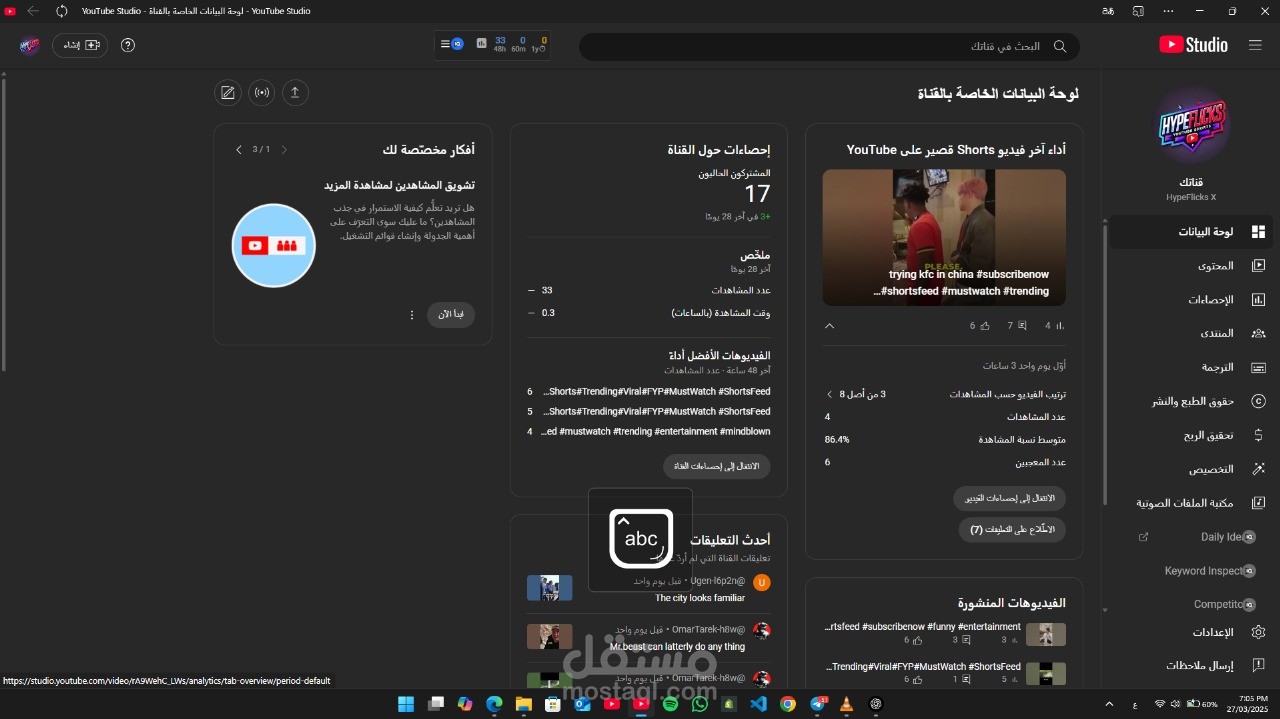Open الإعدادات settings gear item
Image resolution: width=1280 pixels, height=719 pixels.
pos(1190,632)
